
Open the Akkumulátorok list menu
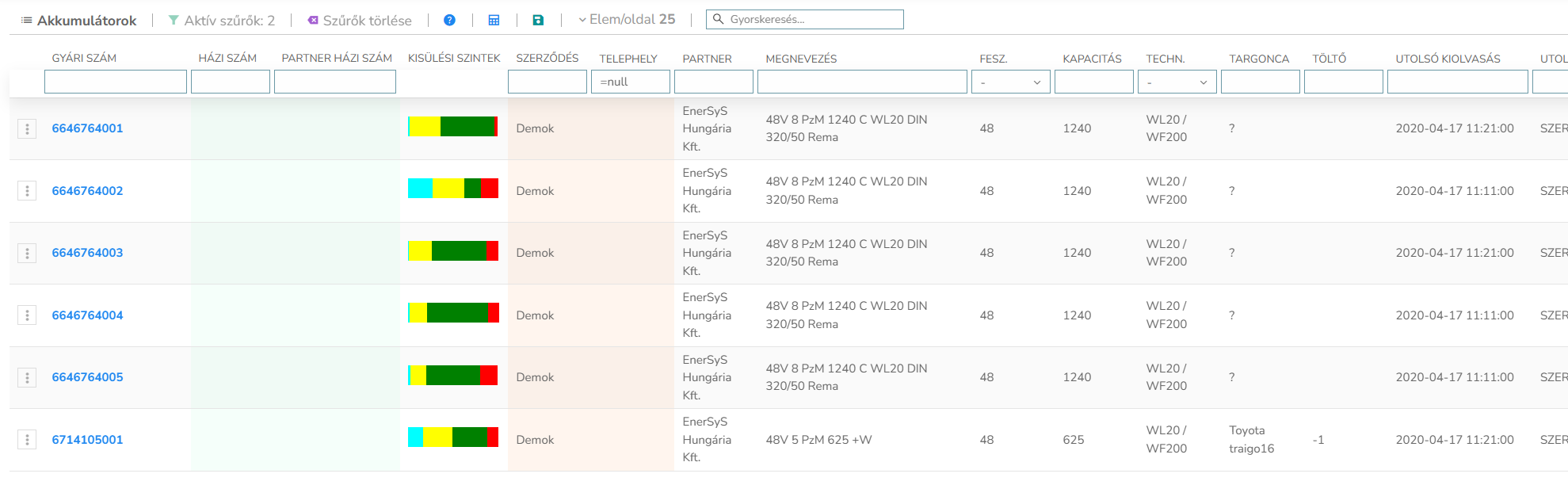27,21
